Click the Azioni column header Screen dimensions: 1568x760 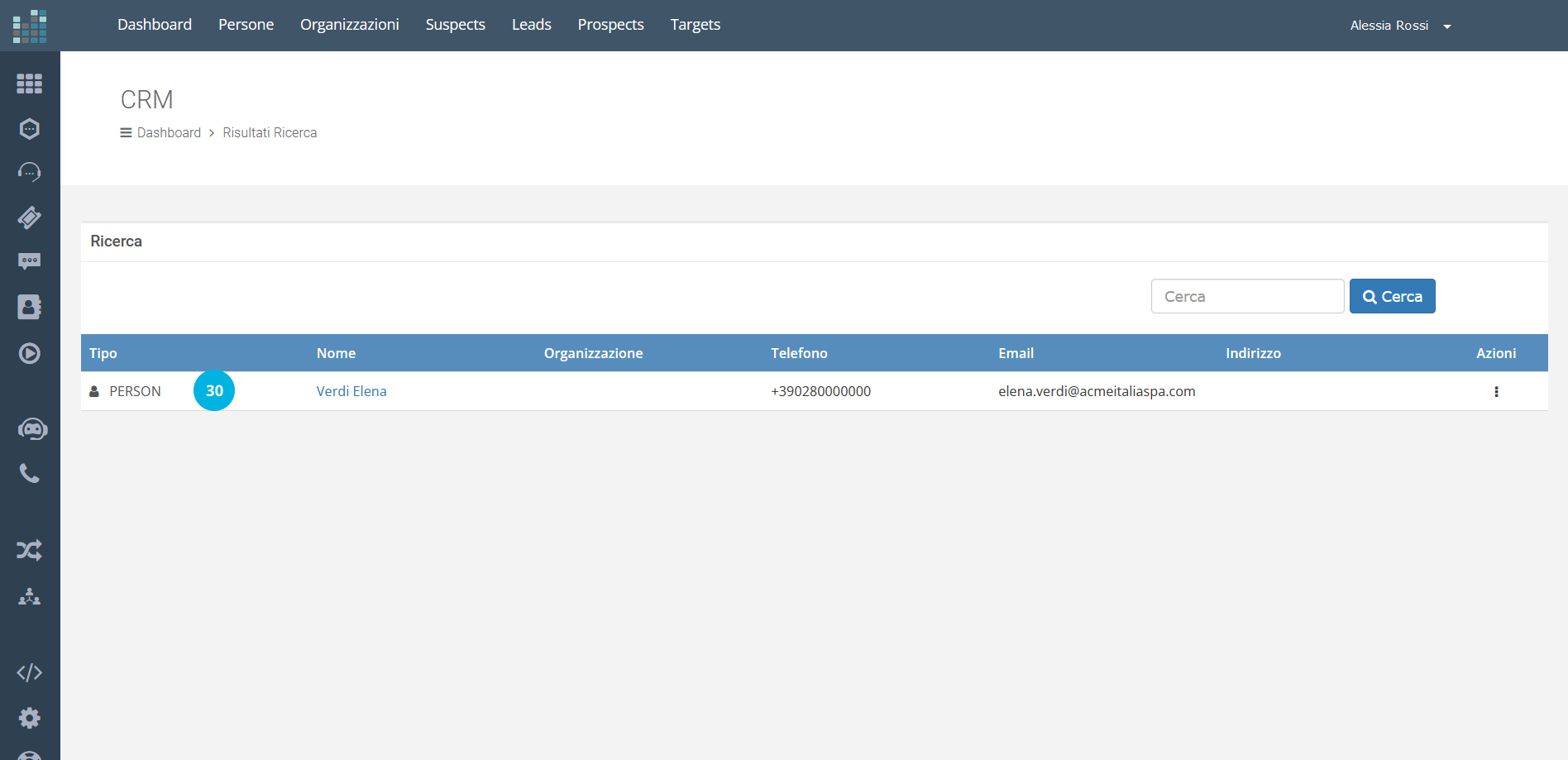pyautogui.click(x=1496, y=353)
